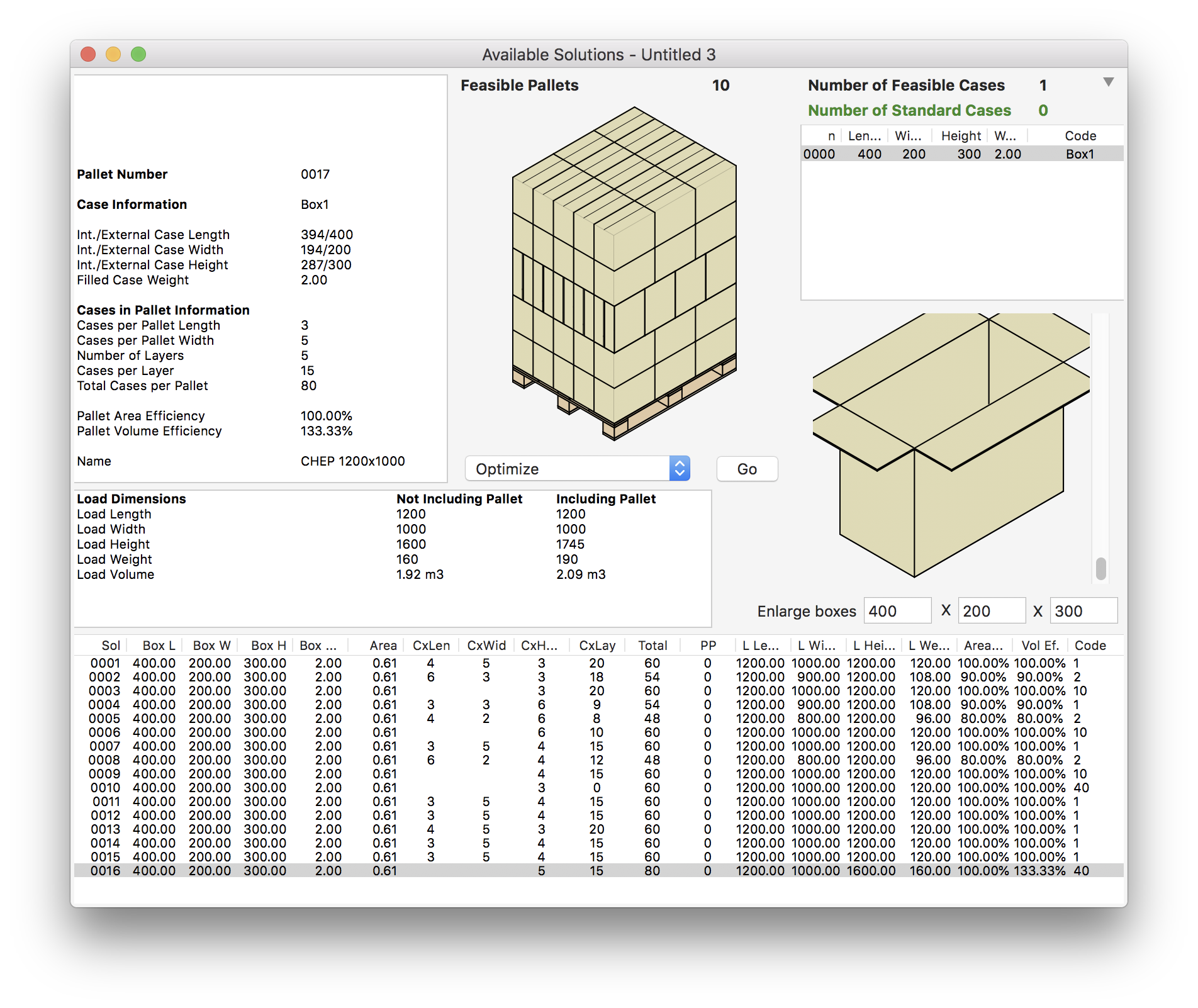Image resolution: width=1198 pixels, height=1008 pixels.
Task: Select solution row 0013
Action: tap(598, 829)
